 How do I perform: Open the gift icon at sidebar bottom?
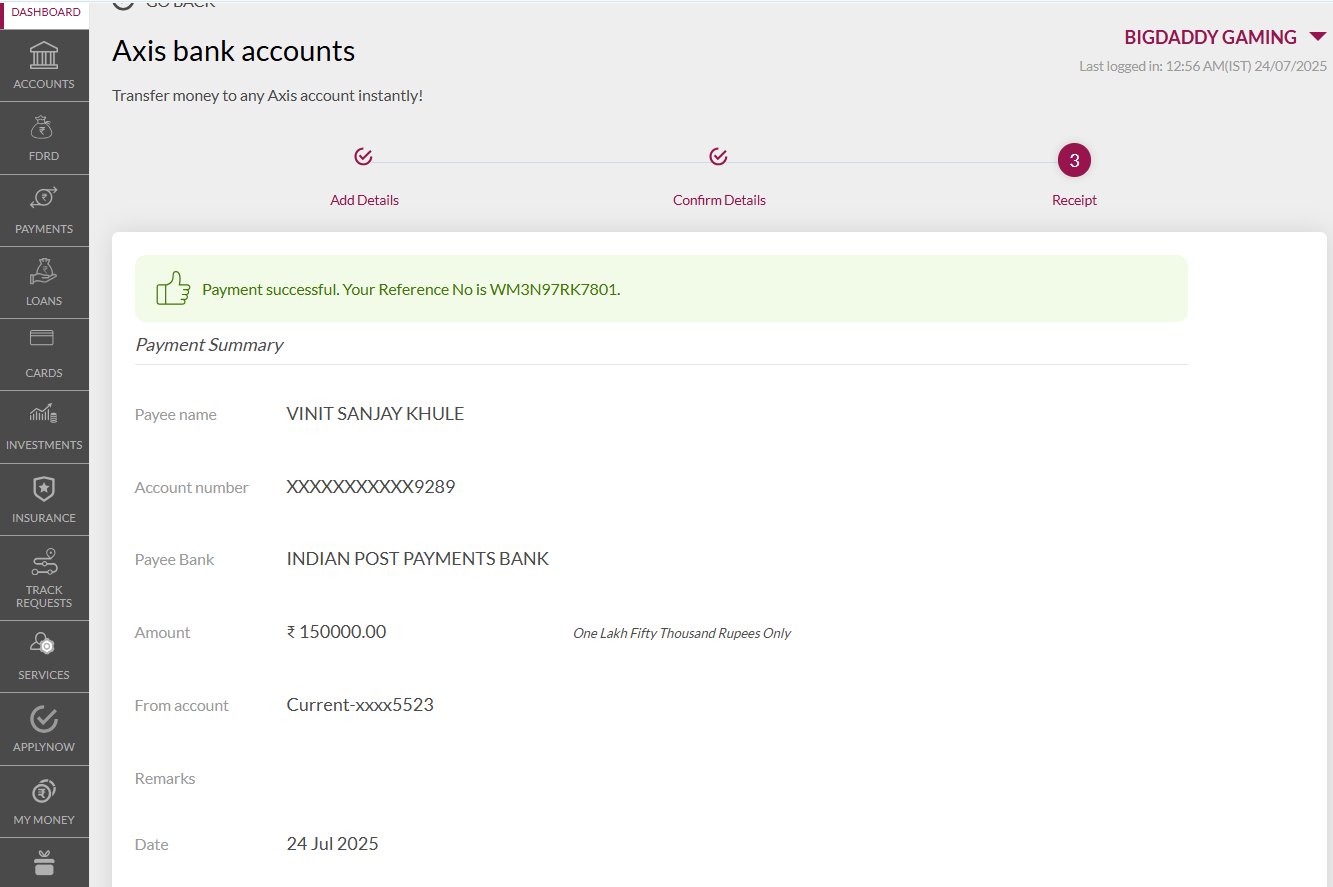point(44,862)
